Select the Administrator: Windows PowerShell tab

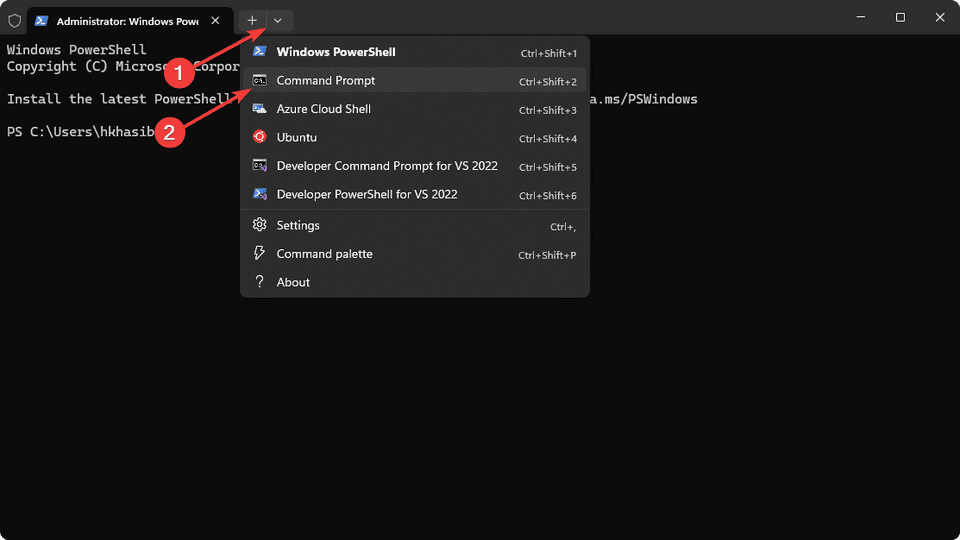(130, 21)
